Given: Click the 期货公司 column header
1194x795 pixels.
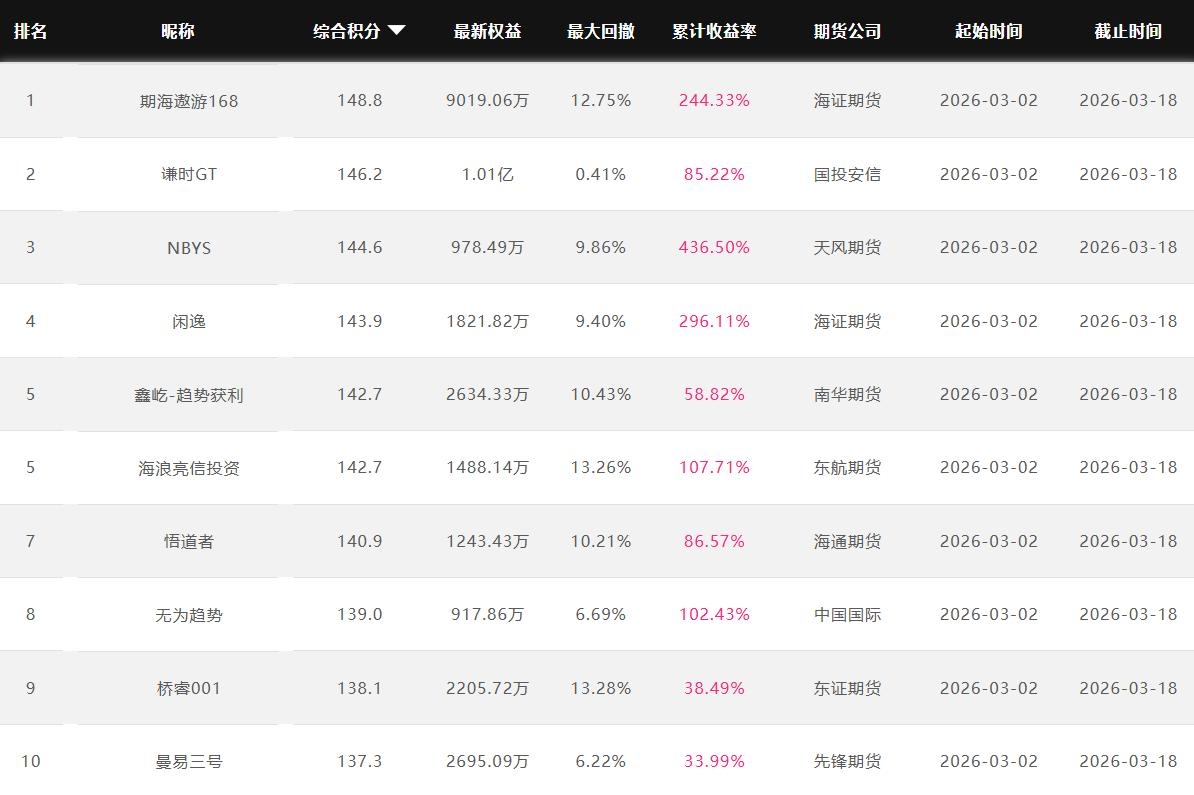Looking at the screenshot, I should click(847, 31).
